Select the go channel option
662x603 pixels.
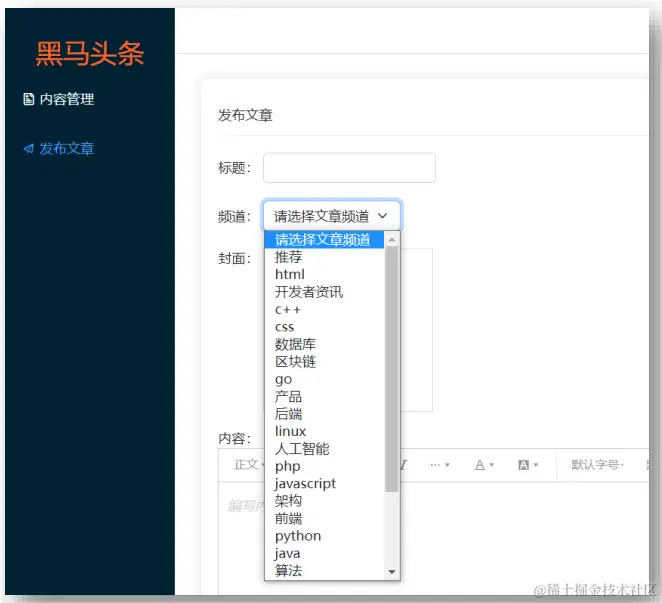[324, 379]
